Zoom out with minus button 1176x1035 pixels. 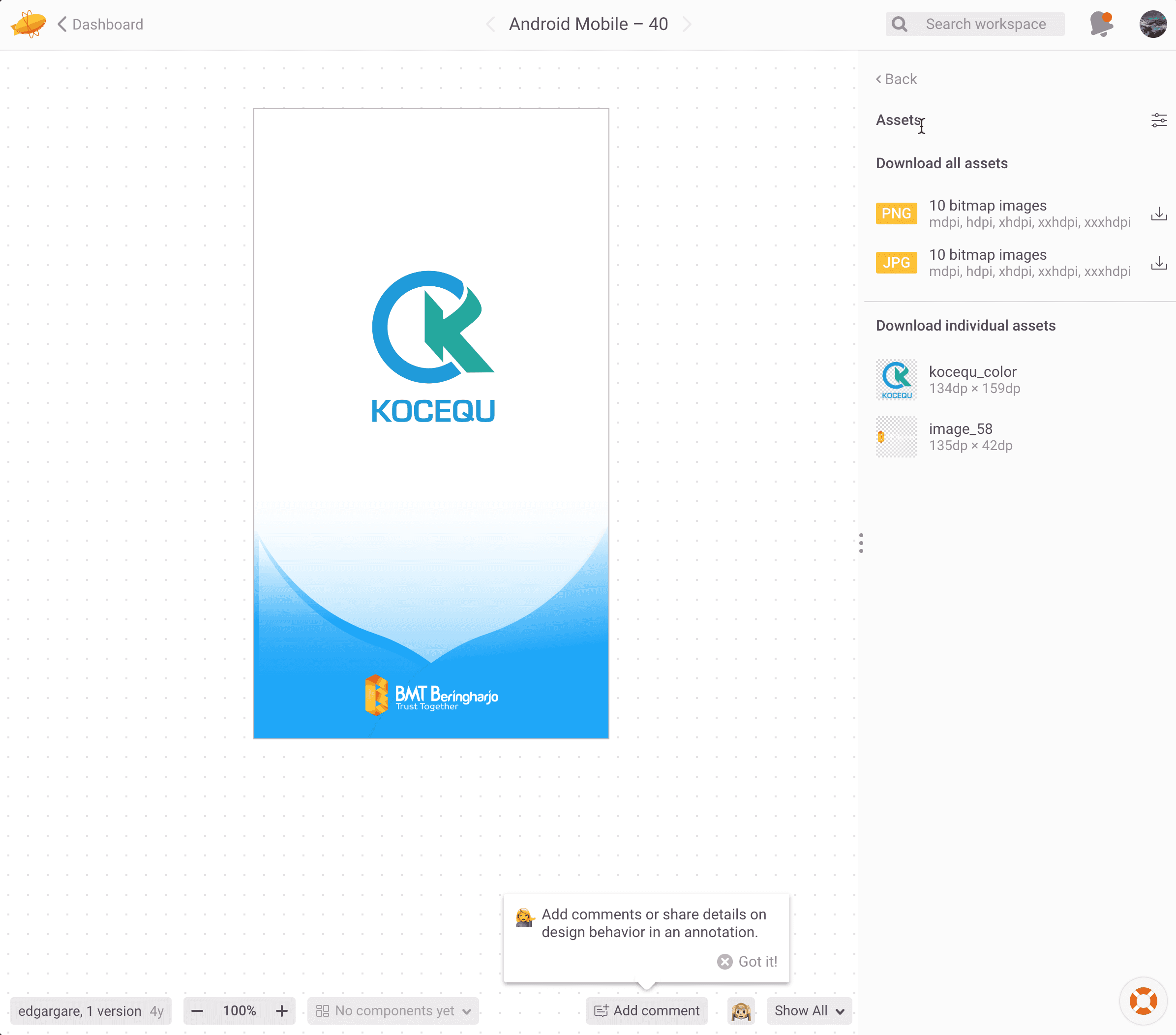pyautogui.click(x=197, y=1011)
